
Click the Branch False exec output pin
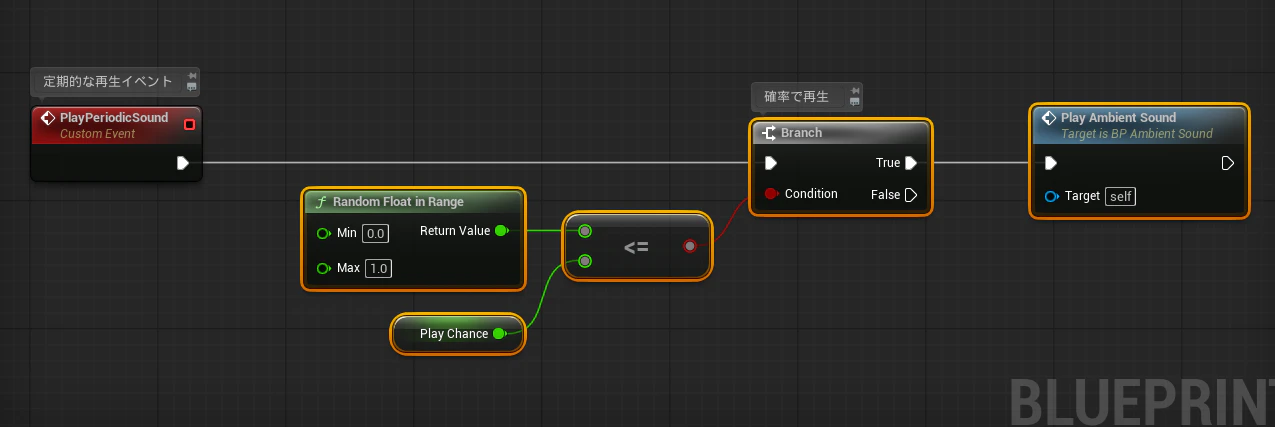[911, 195]
